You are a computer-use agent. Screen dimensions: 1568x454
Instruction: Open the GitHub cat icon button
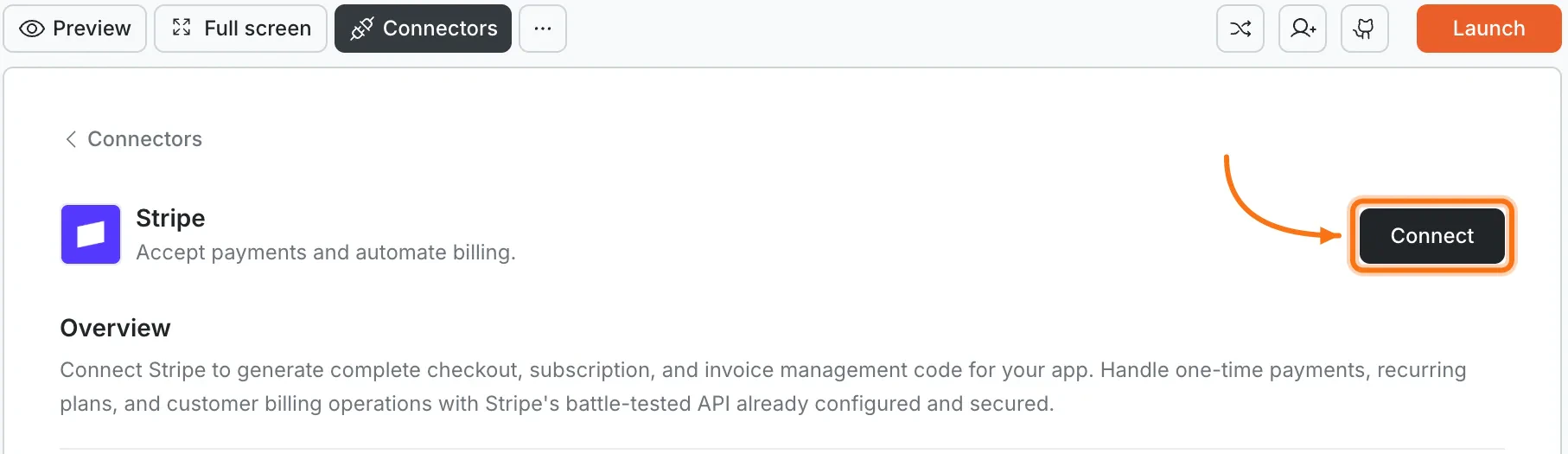pos(1365,29)
